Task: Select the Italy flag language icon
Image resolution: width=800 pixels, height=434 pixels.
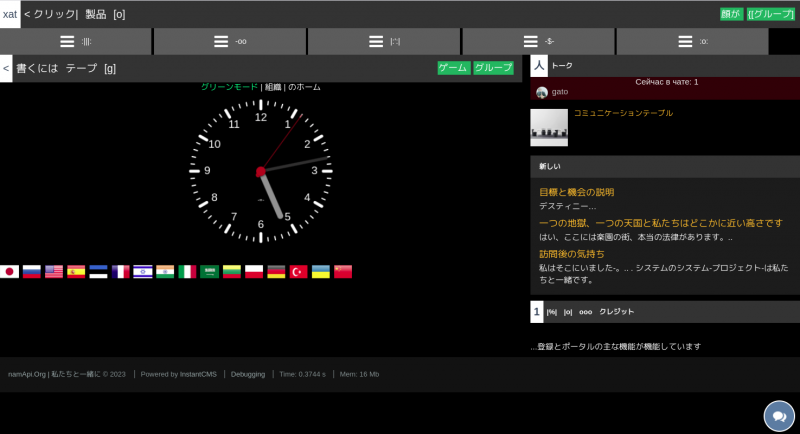Action: click(x=187, y=272)
